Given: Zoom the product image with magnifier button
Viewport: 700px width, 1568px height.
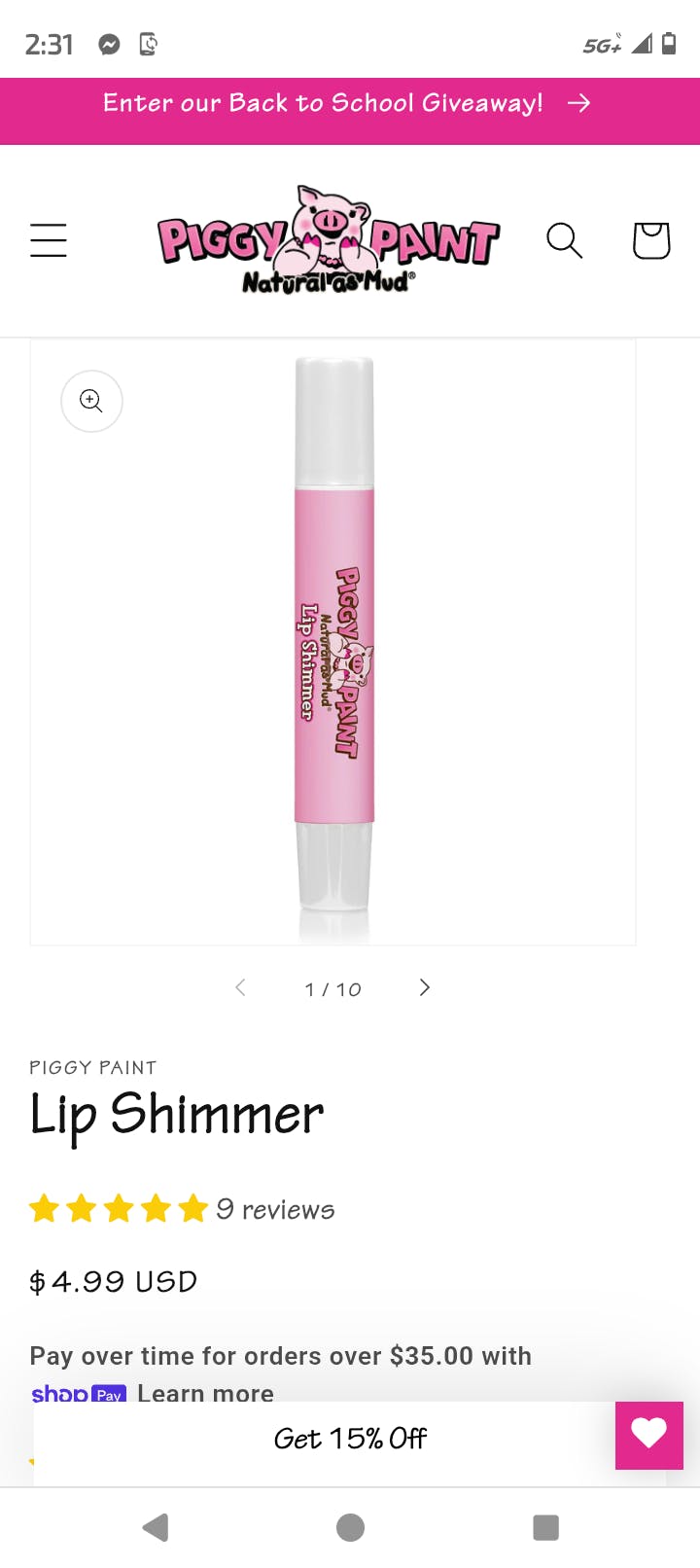Looking at the screenshot, I should tap(91, 401).
